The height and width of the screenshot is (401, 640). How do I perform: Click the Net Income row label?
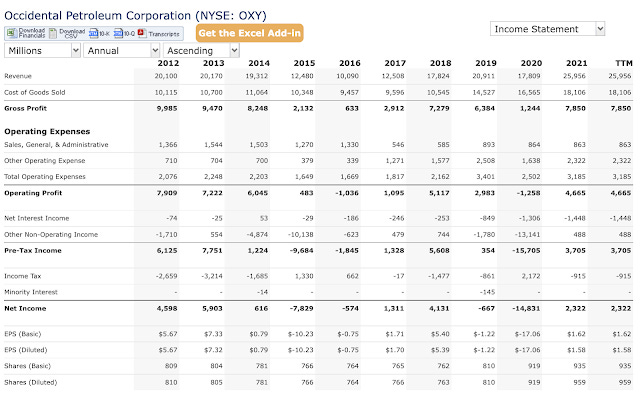point(25,309)
